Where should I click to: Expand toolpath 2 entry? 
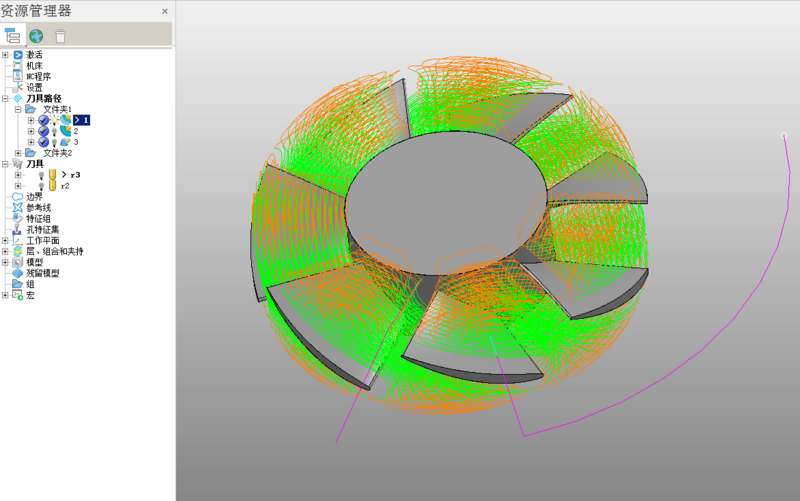coord(31,131)
